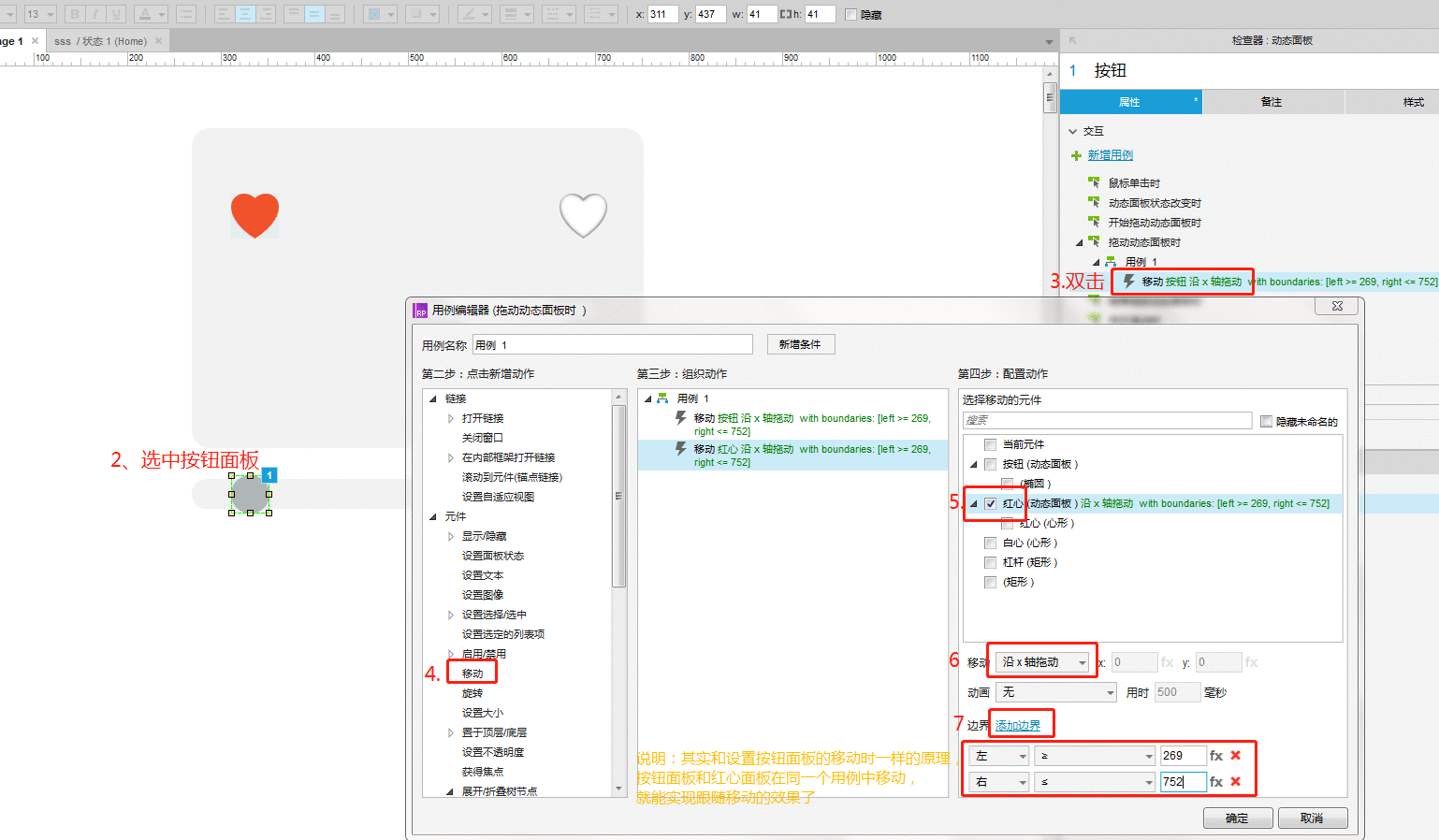Open the 动画 animation dropdown
Screen dimensions: 1439x840
(x=1056, y=692)
